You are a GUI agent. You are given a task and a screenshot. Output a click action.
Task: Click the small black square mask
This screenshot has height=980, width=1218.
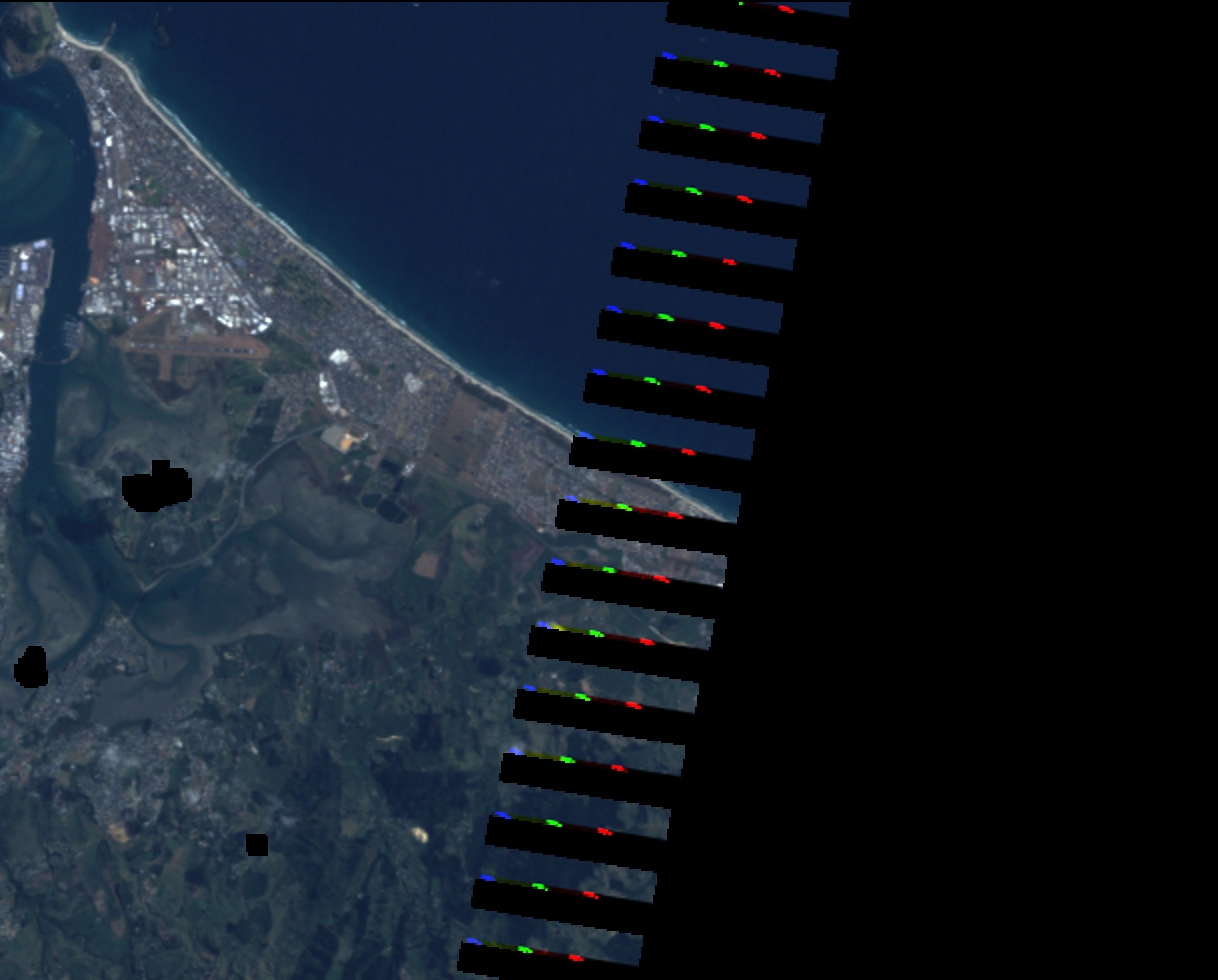click(x=257, y=845)
